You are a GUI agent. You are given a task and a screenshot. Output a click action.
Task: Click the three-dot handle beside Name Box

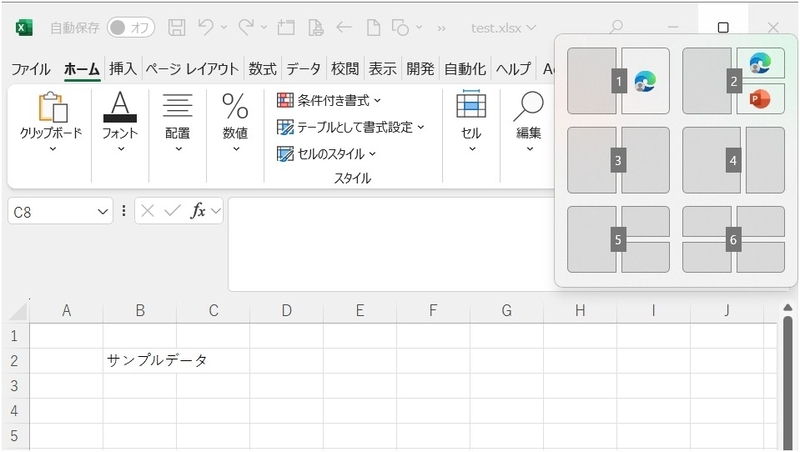click(x=123, y=211)
